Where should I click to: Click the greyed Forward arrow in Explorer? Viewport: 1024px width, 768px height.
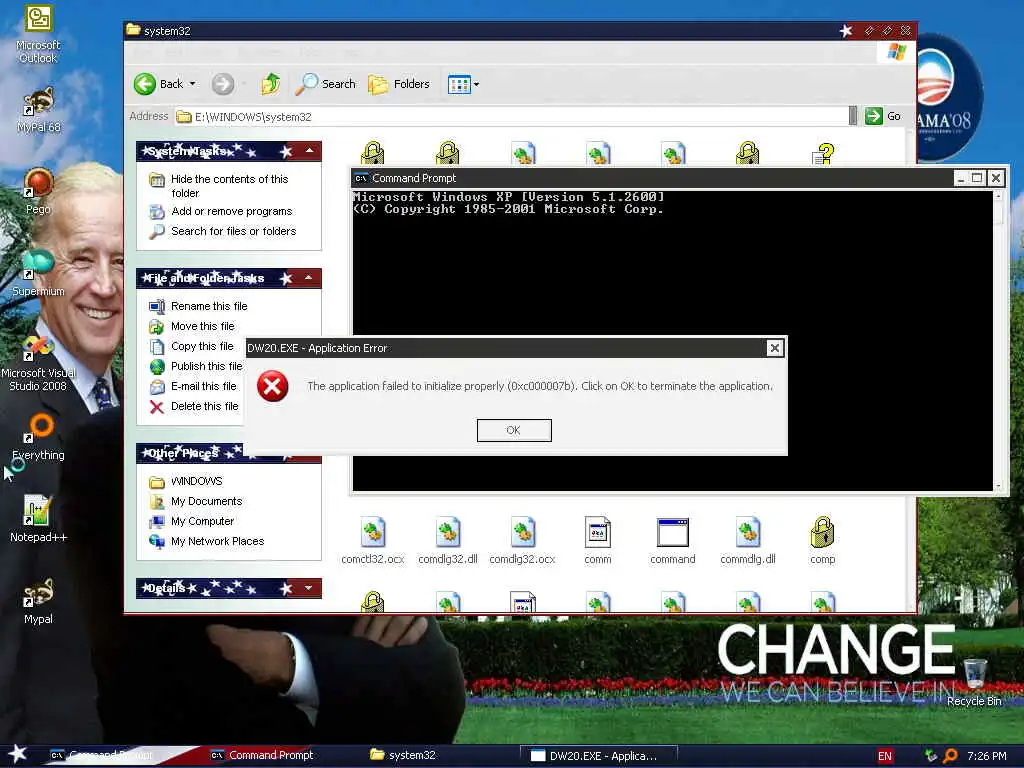point(223,84)
